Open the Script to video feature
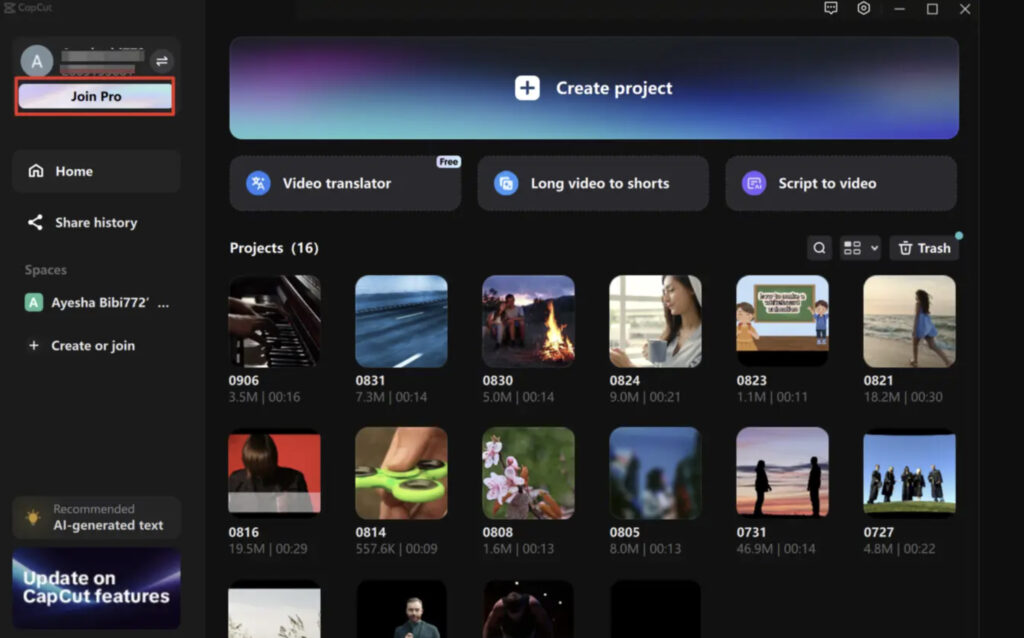Screen dimensions: 1024x638 [x=840, y=183]
